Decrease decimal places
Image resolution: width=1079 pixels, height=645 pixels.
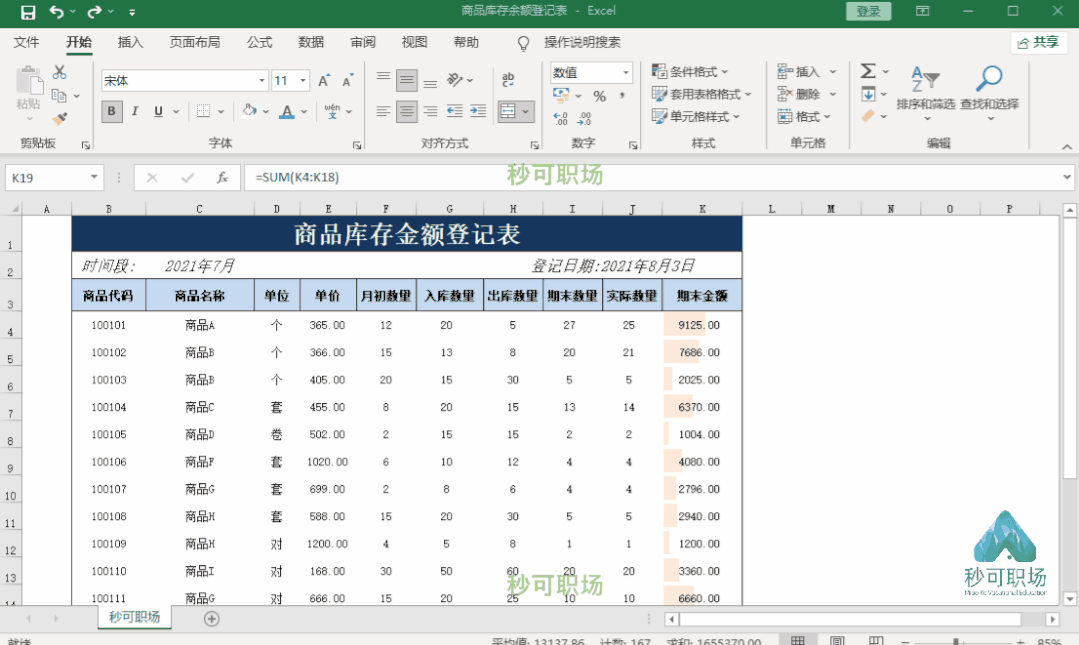pos(584,118)
